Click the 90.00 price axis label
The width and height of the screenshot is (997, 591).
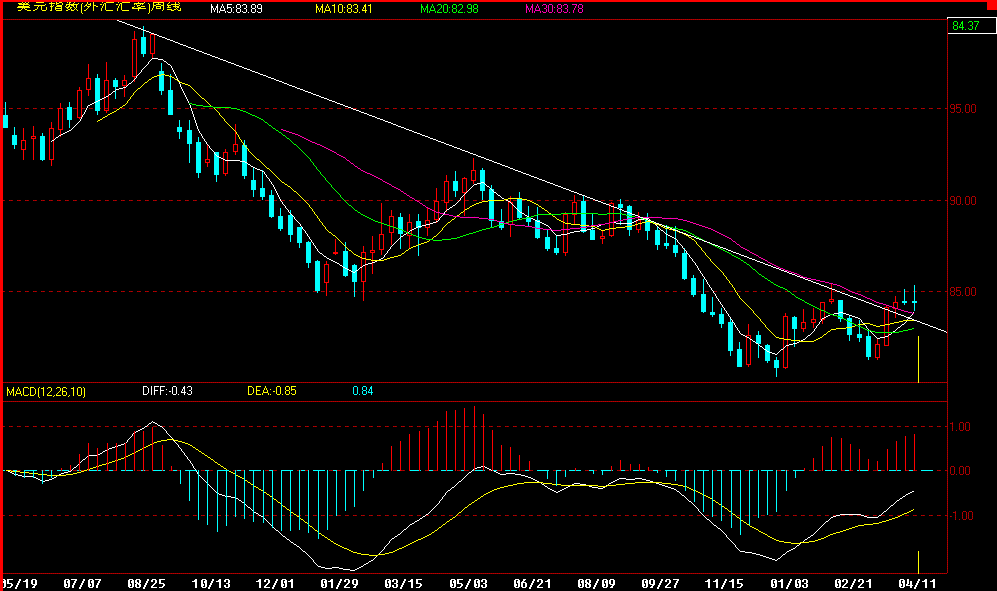[963, 201]
